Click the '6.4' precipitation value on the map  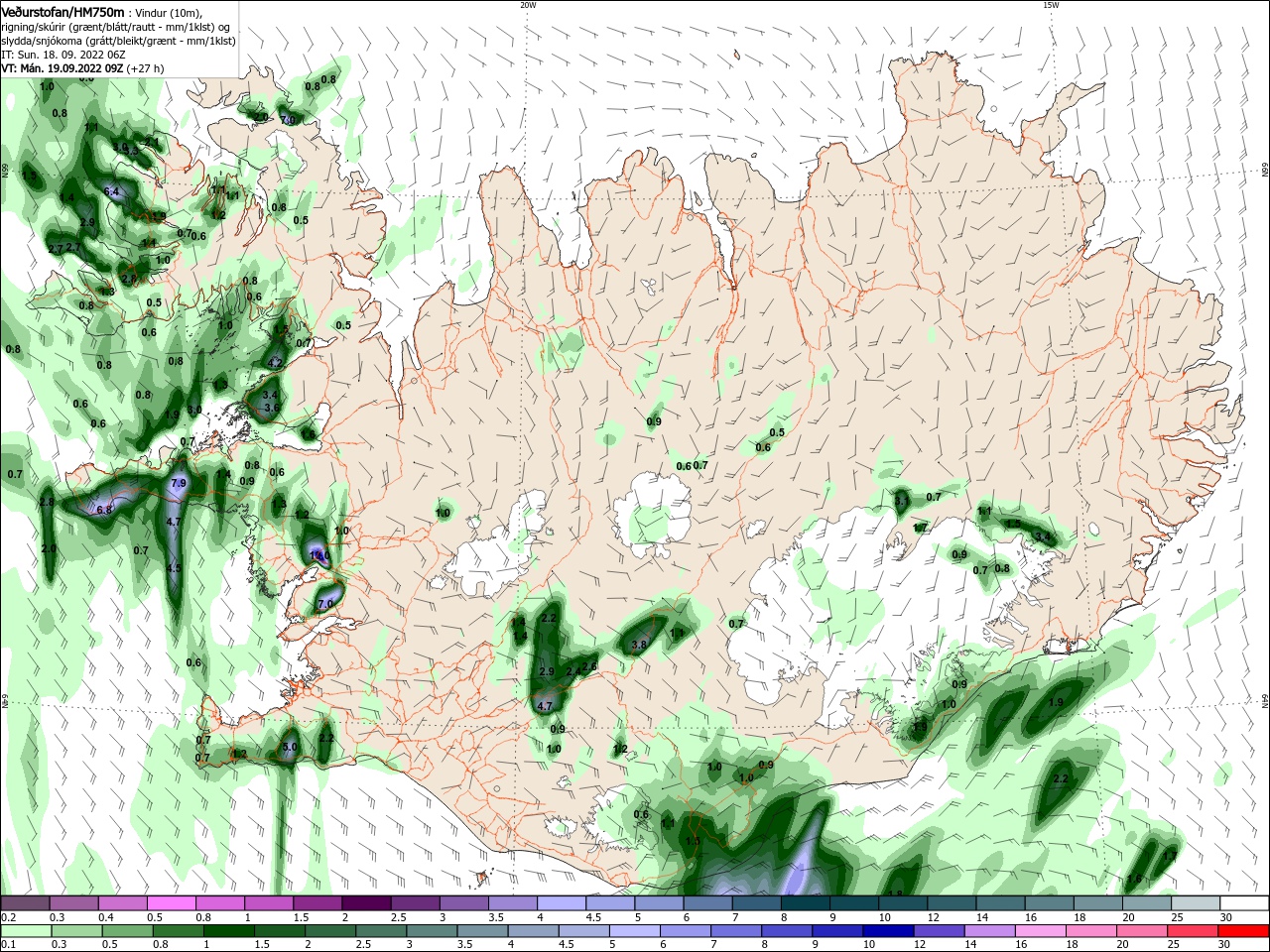click(x=111, y=191)
